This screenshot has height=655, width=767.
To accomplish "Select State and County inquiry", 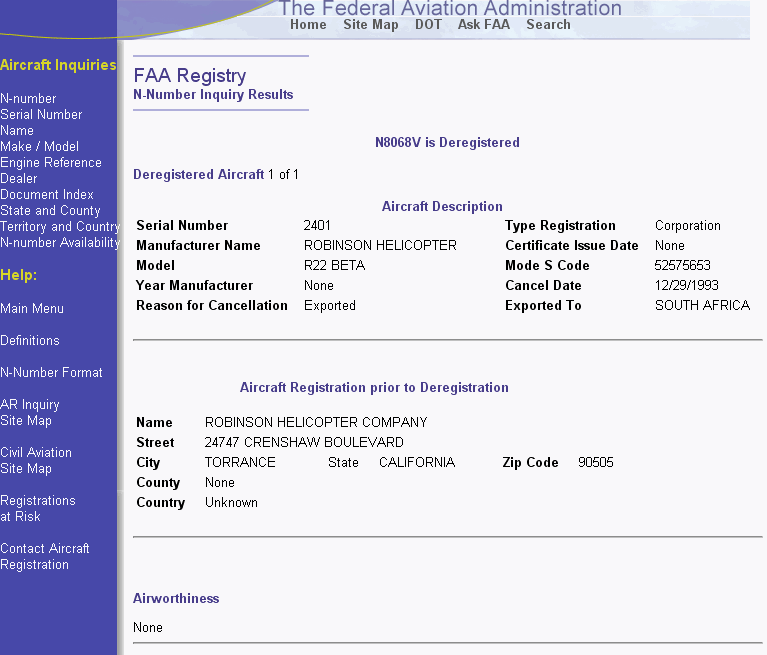I will [x=50, y=211].
